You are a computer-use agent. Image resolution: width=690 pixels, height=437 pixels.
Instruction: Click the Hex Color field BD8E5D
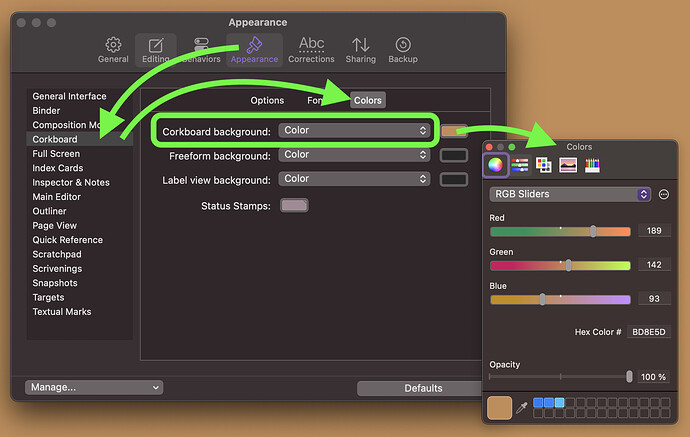[x=649, y=332]
